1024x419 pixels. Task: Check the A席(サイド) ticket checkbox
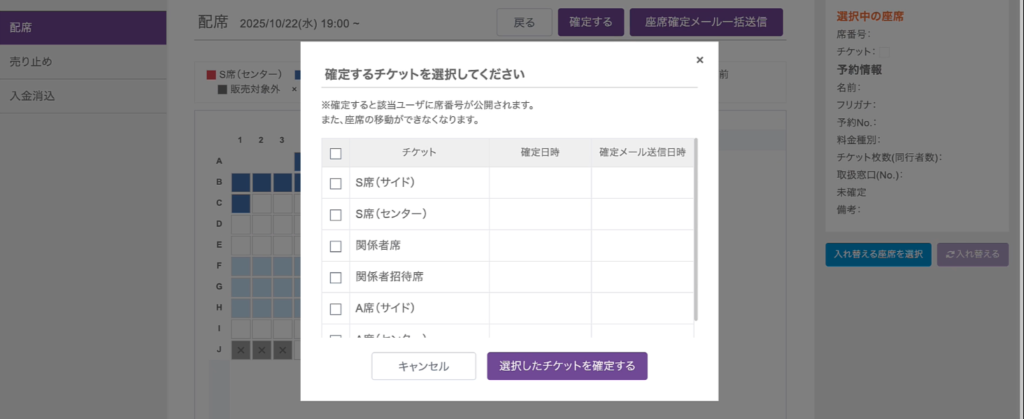tap(336, 308)
